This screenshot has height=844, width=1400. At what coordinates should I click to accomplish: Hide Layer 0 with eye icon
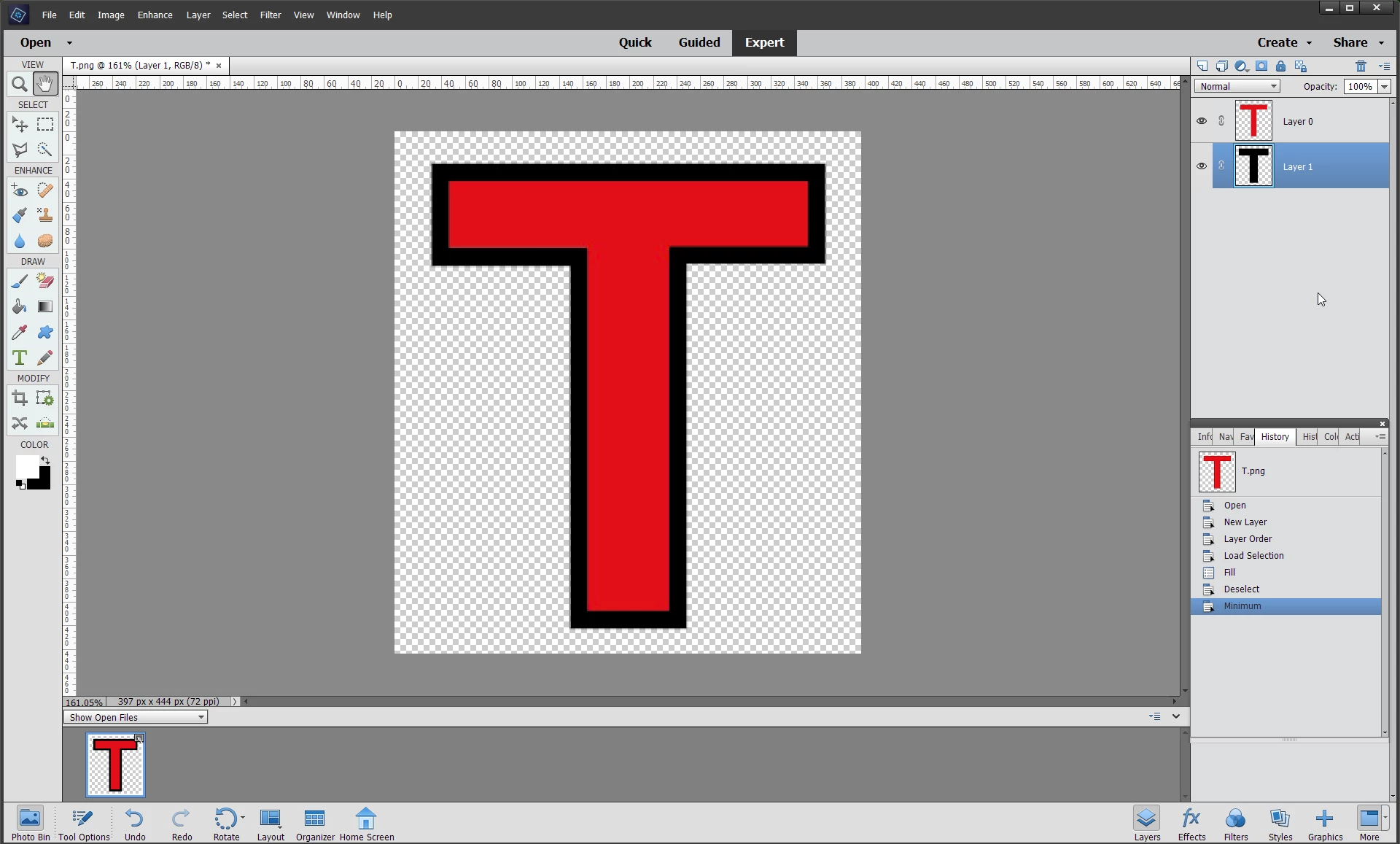pyautogui.click(x=1202, y=121)
